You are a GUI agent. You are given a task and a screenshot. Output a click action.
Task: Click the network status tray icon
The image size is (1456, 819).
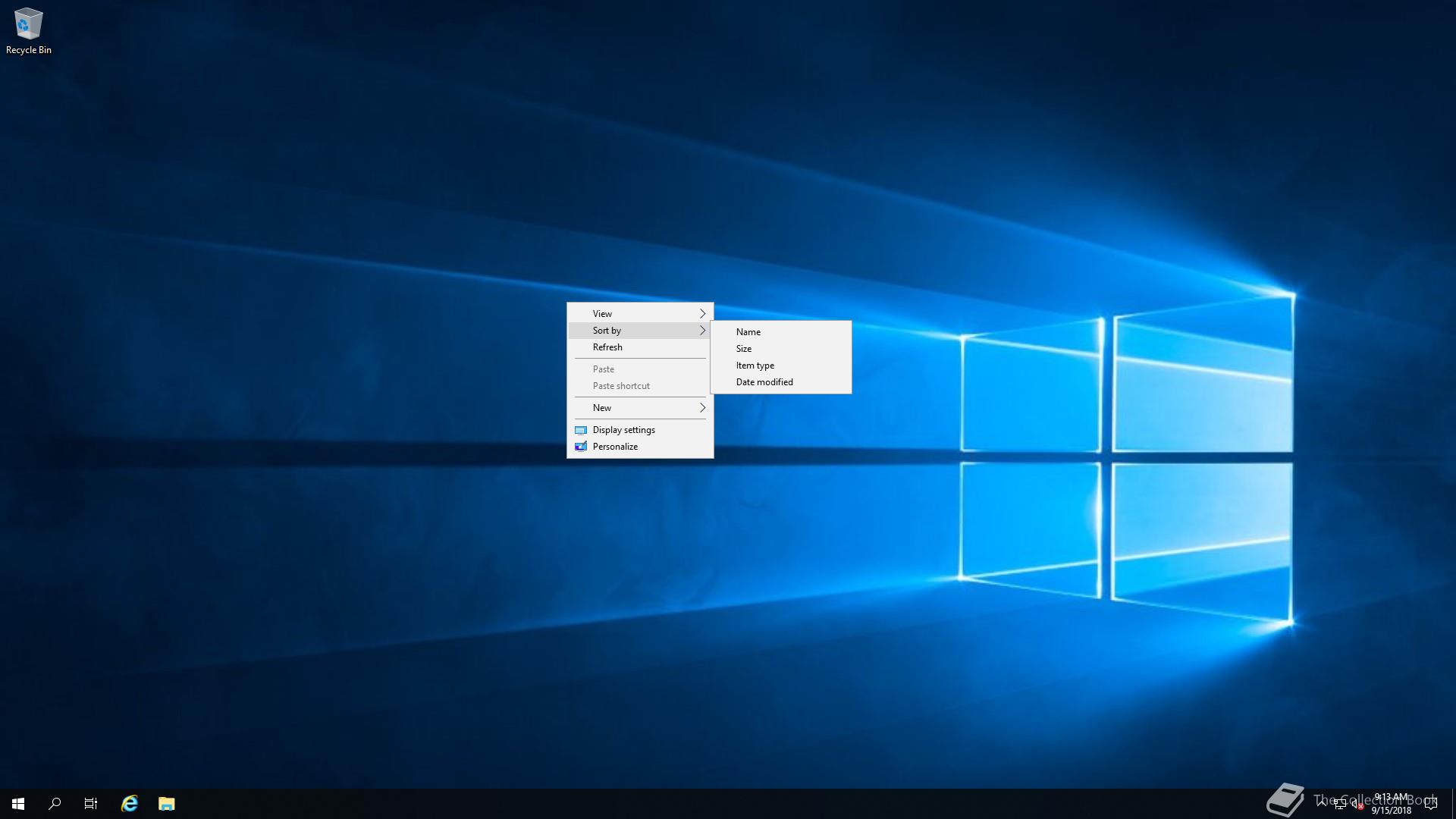[x=1340, y=804]
